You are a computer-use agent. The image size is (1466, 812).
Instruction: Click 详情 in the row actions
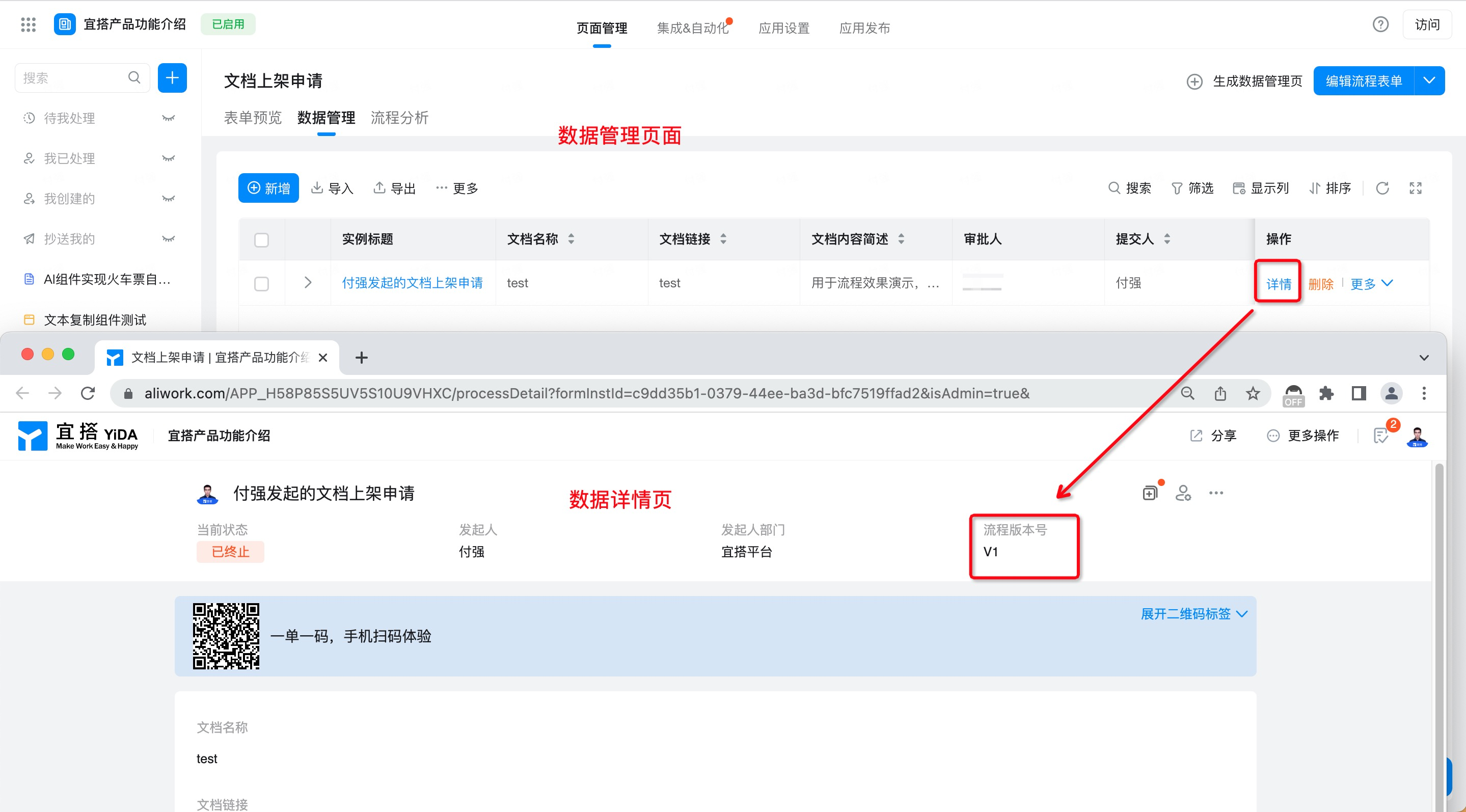(x=1278, y=283)
